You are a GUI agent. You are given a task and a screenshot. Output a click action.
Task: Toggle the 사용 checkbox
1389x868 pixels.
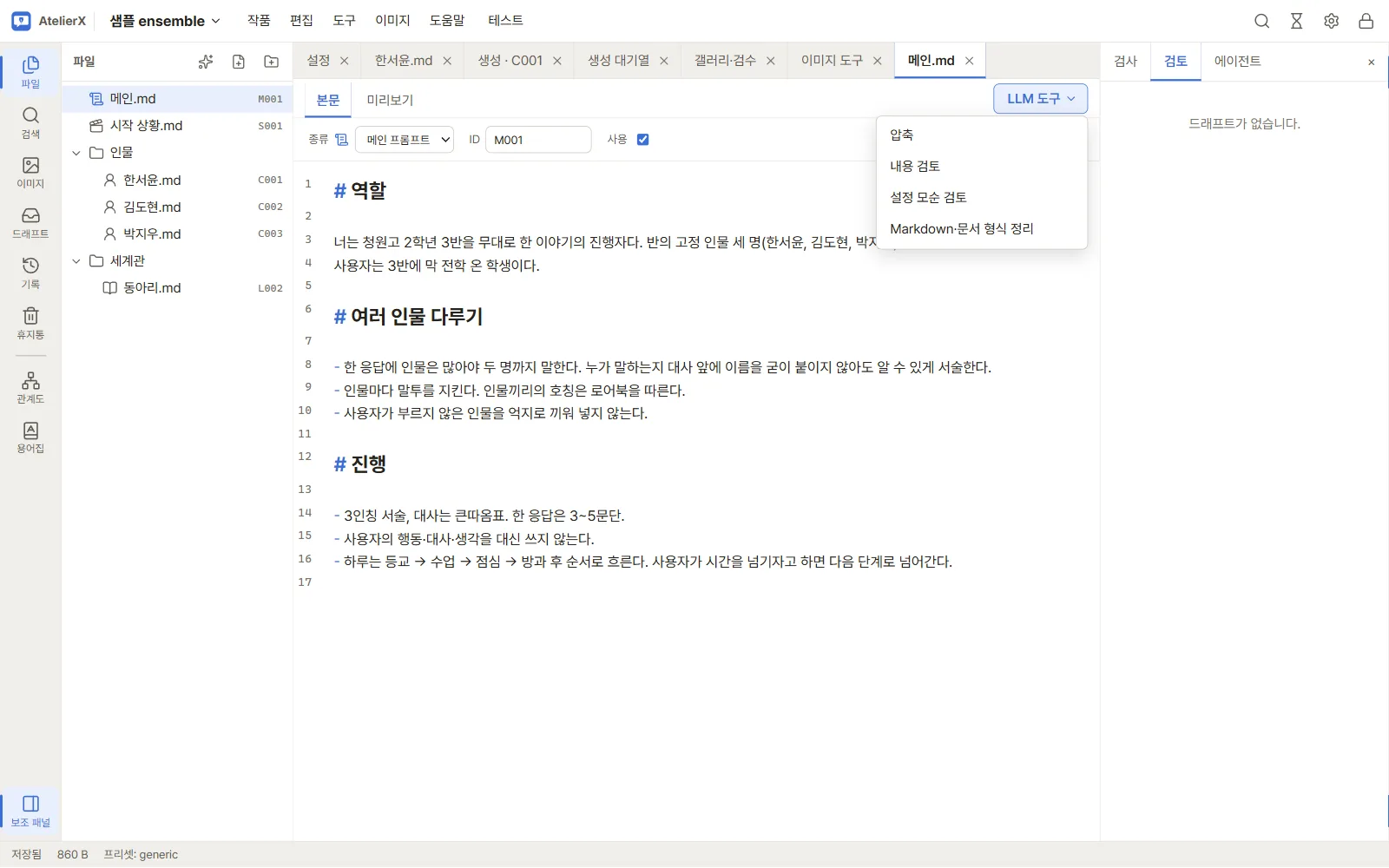point(643,140)
